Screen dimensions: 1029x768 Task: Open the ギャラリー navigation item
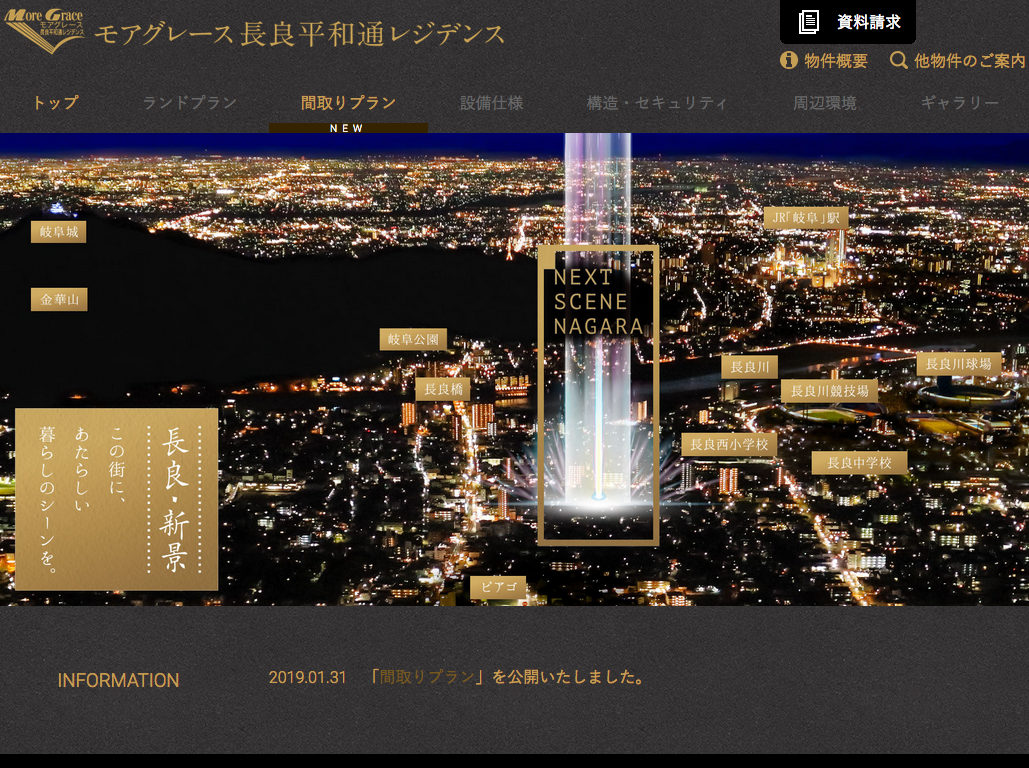pos(959,103)
